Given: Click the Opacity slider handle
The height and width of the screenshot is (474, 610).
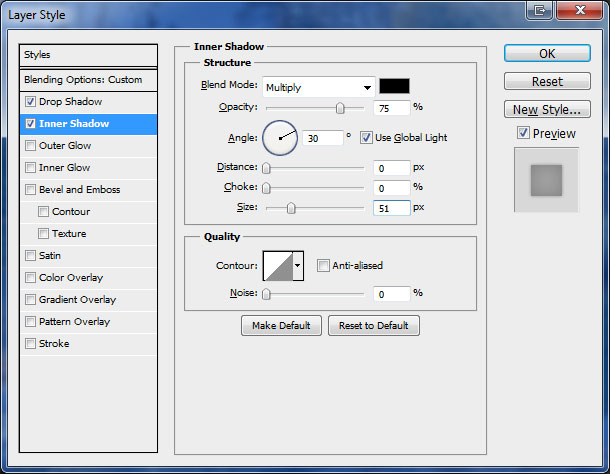Looking at the screenshot, I should (x=341, y=107).
